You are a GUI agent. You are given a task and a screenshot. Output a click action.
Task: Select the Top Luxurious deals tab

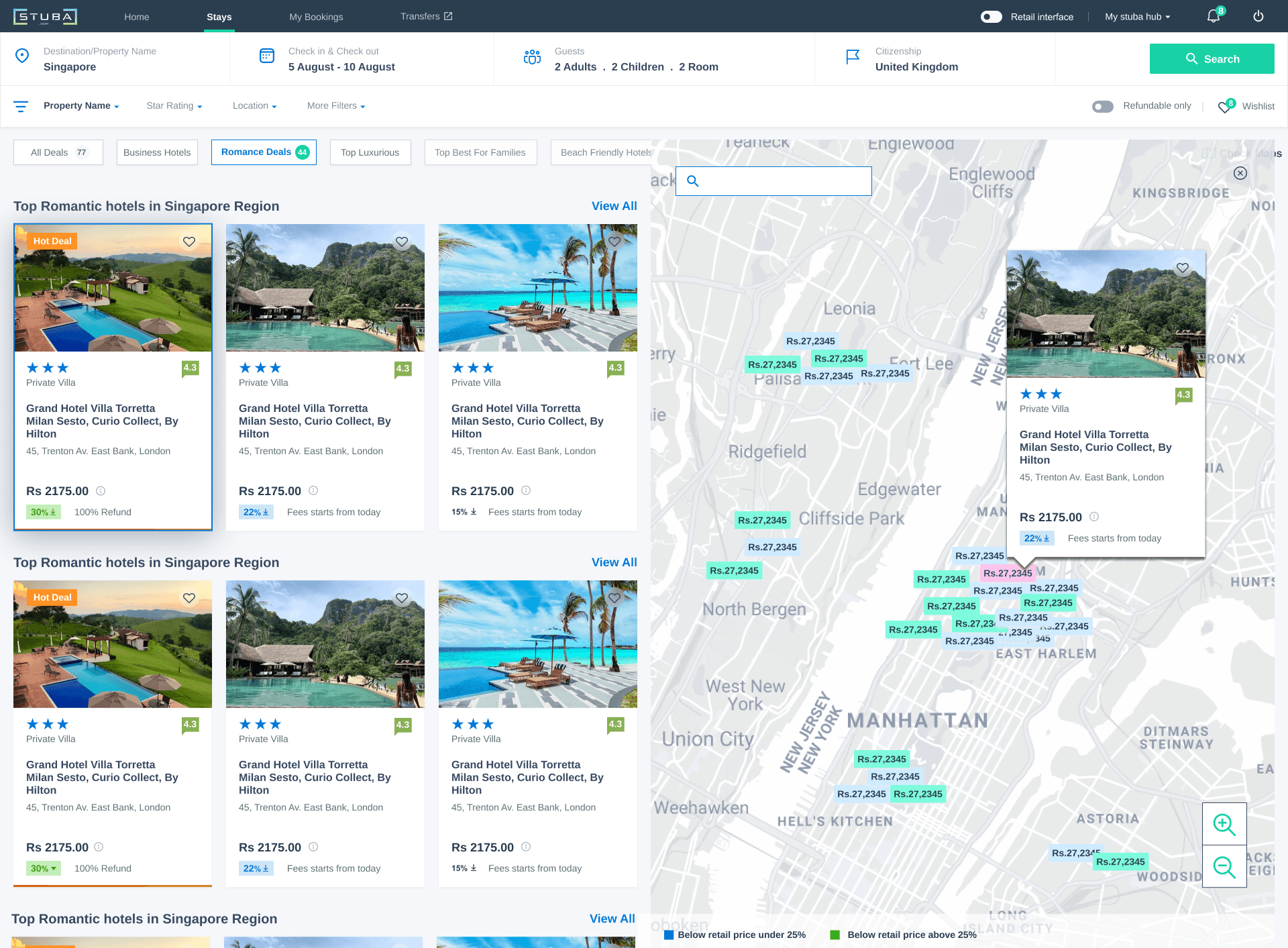point(370,152)
